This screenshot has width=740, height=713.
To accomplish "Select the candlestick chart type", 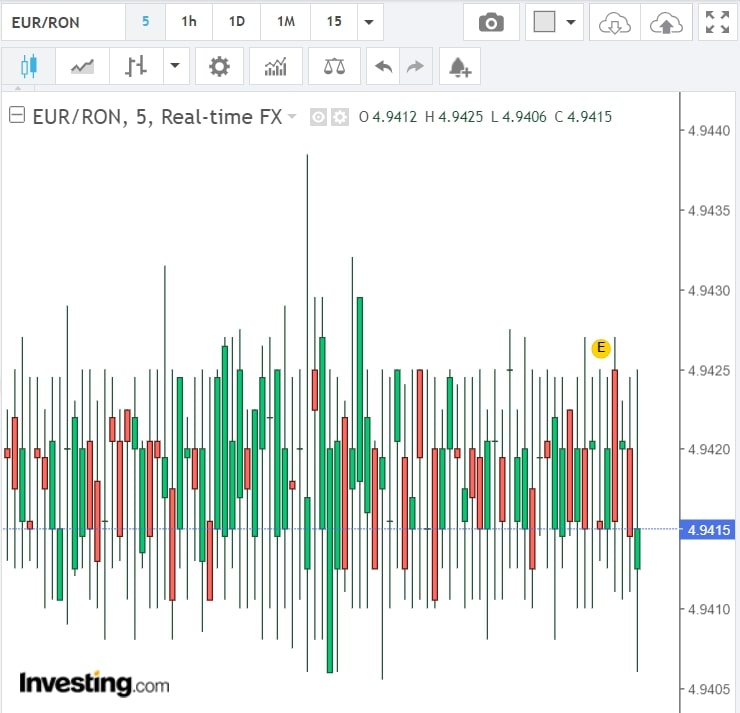I will tap(28, 67).
